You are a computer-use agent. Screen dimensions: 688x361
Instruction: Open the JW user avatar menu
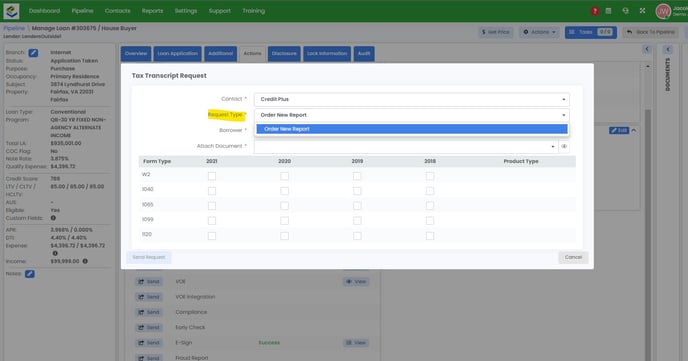pos(663,11)
